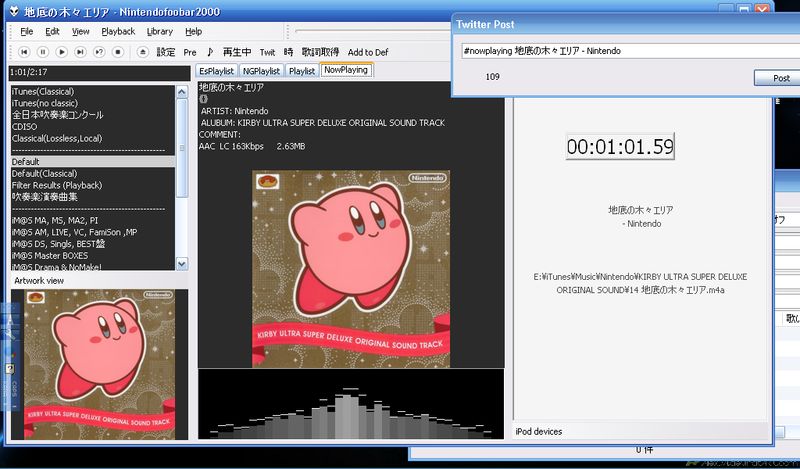Screen dimensions: 800x469
Task: Click the spectrum visualizer panel
Action: [351, 404]
